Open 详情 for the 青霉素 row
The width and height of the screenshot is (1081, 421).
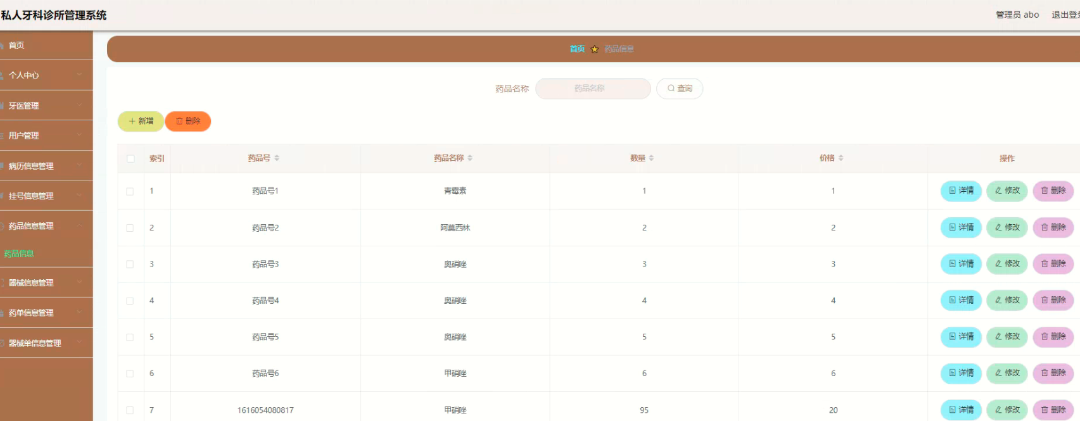click(x=961, y=191)
